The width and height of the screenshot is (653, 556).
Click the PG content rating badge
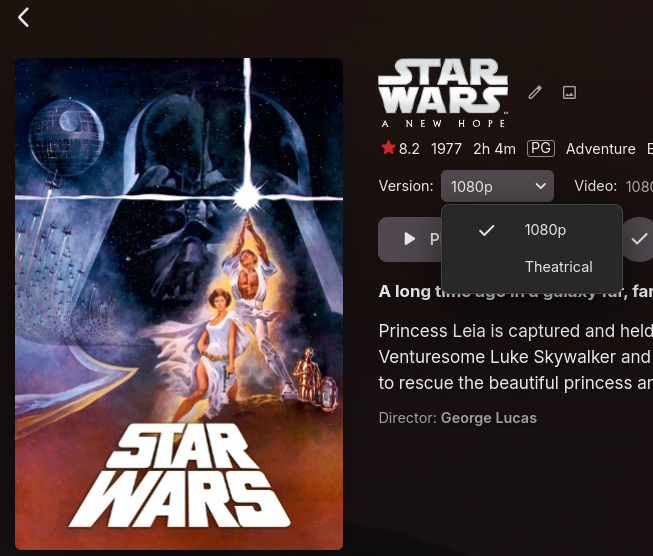coord(541,148)
